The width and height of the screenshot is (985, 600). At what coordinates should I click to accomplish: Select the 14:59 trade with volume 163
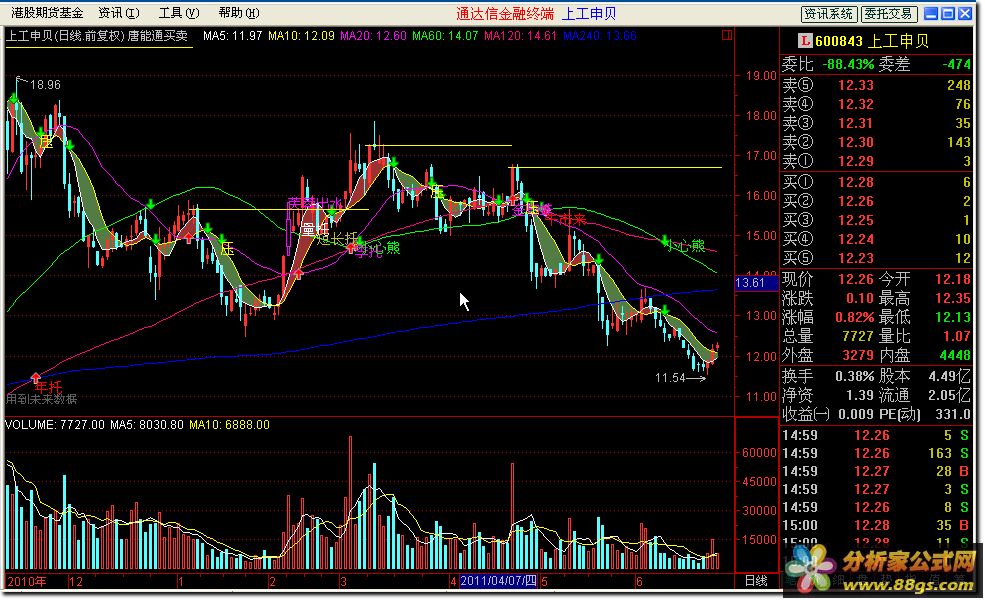tap(876, 453)
